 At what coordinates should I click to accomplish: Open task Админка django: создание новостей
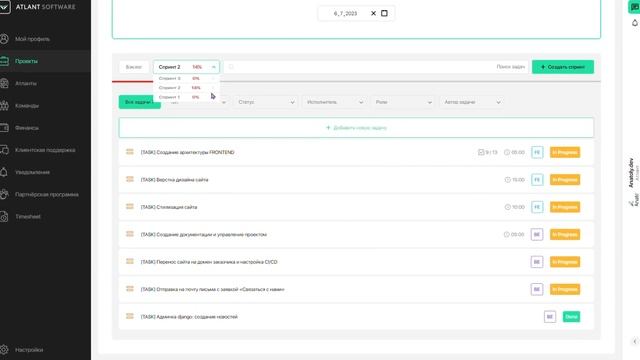[x=189, y=317]
